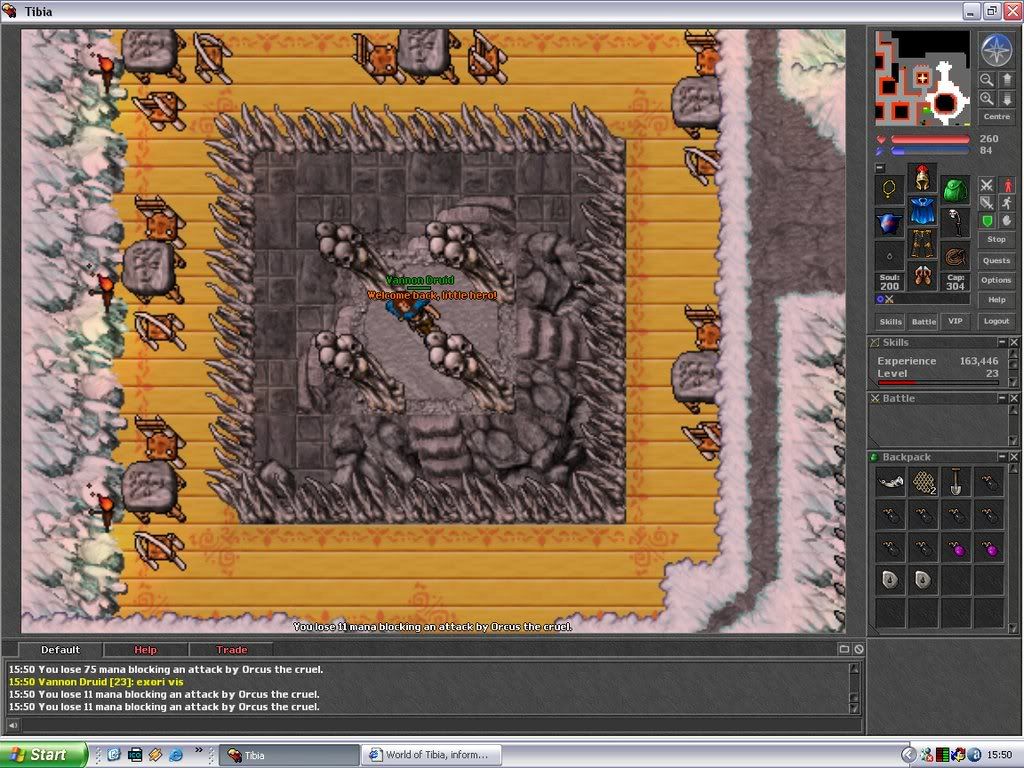Click the left purple potion flask in backpack
1024x768 pixels.
(955, 548)
